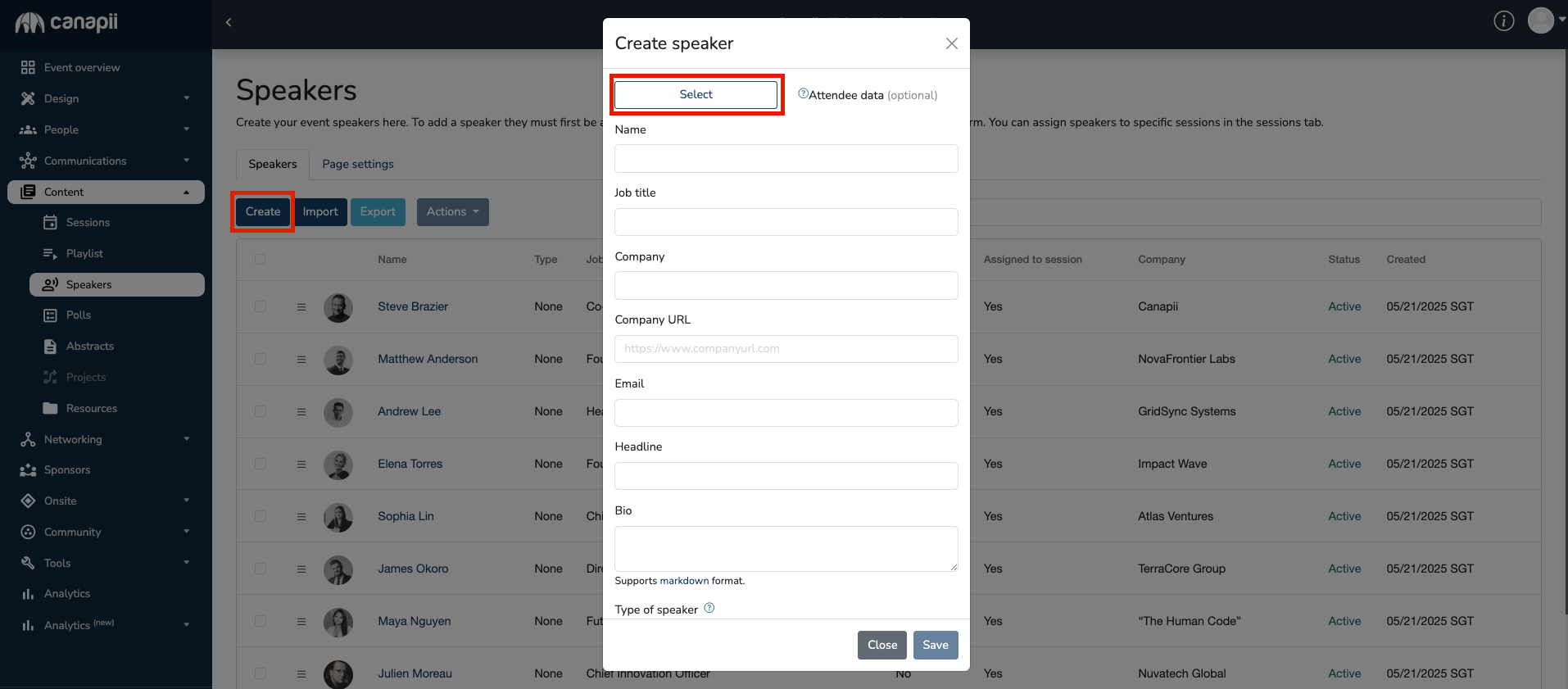Open Playlist in the Content menu
Image resolution: width=1568 pixels, height=689 pixels.
tap(84, 253)
